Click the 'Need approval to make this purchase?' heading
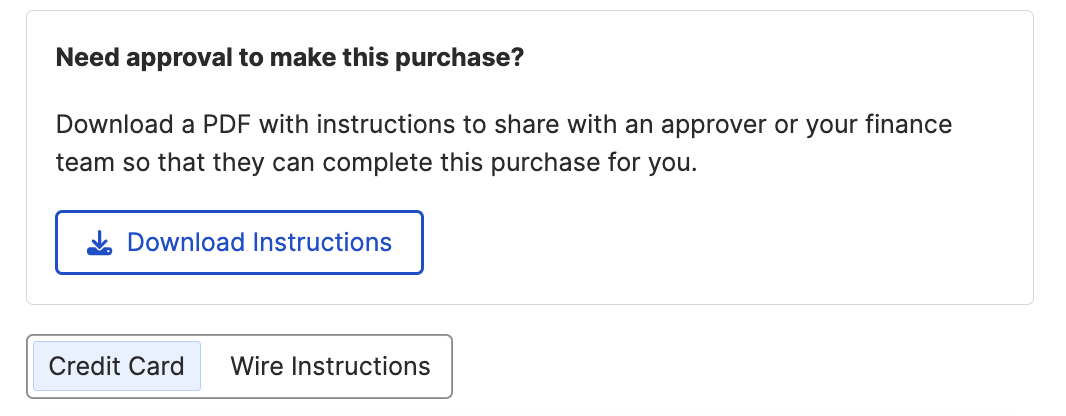The width and height of the screenshot is (1066, 416). [x=290, y=57]
